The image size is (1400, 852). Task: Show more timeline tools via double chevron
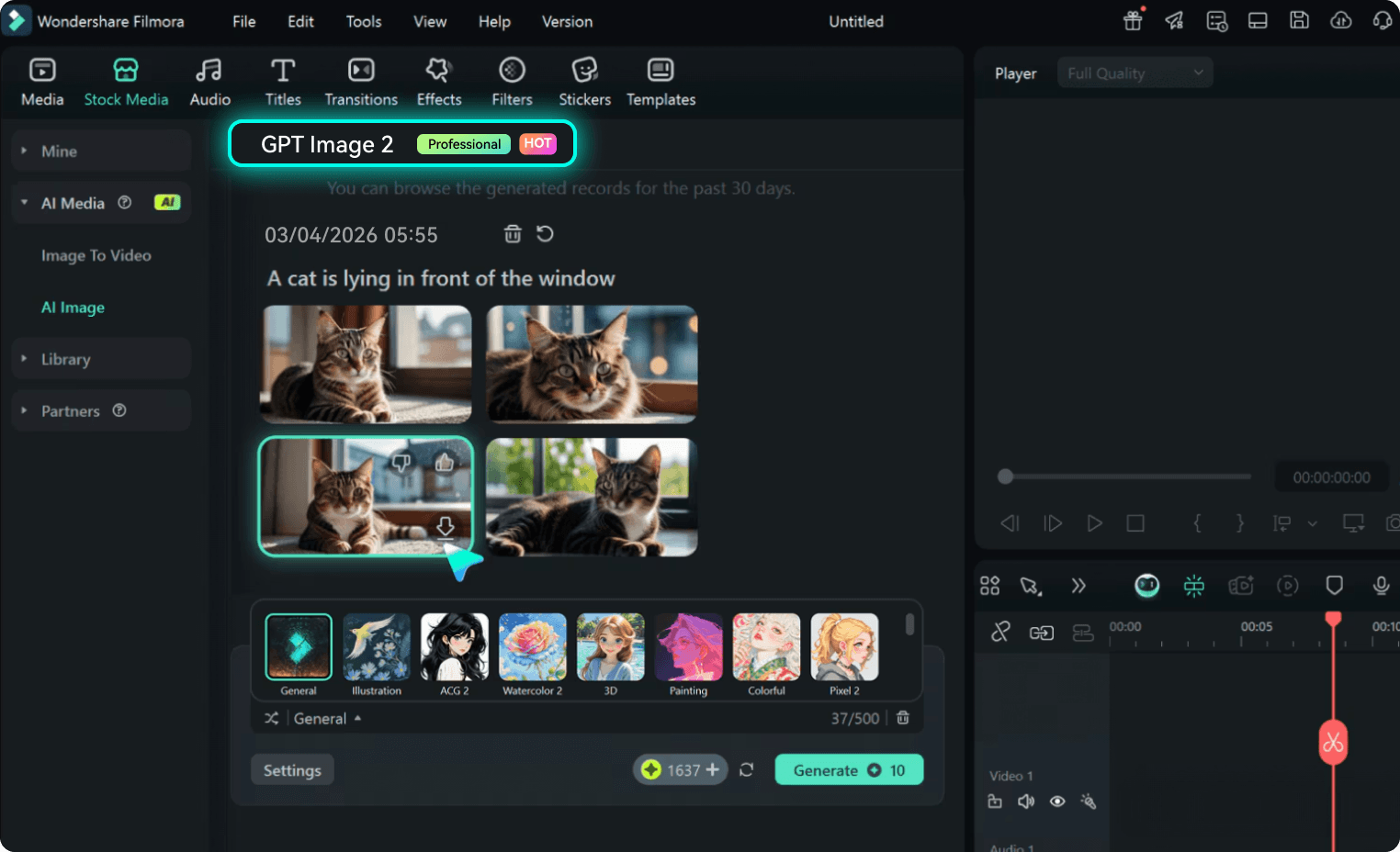click(1078, 586)
